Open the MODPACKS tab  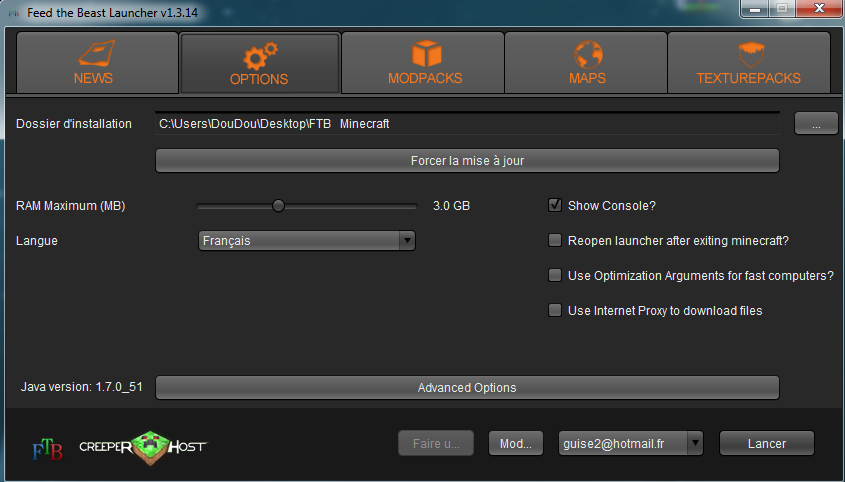423,63
